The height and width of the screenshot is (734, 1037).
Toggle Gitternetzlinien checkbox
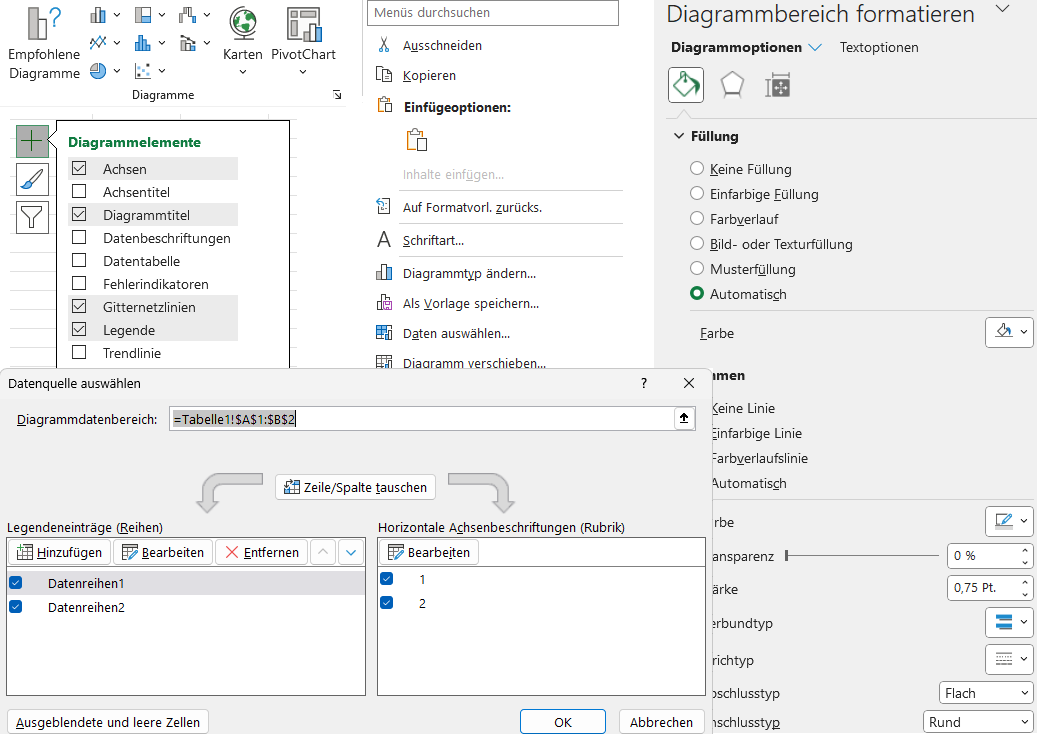click(79, 306)
